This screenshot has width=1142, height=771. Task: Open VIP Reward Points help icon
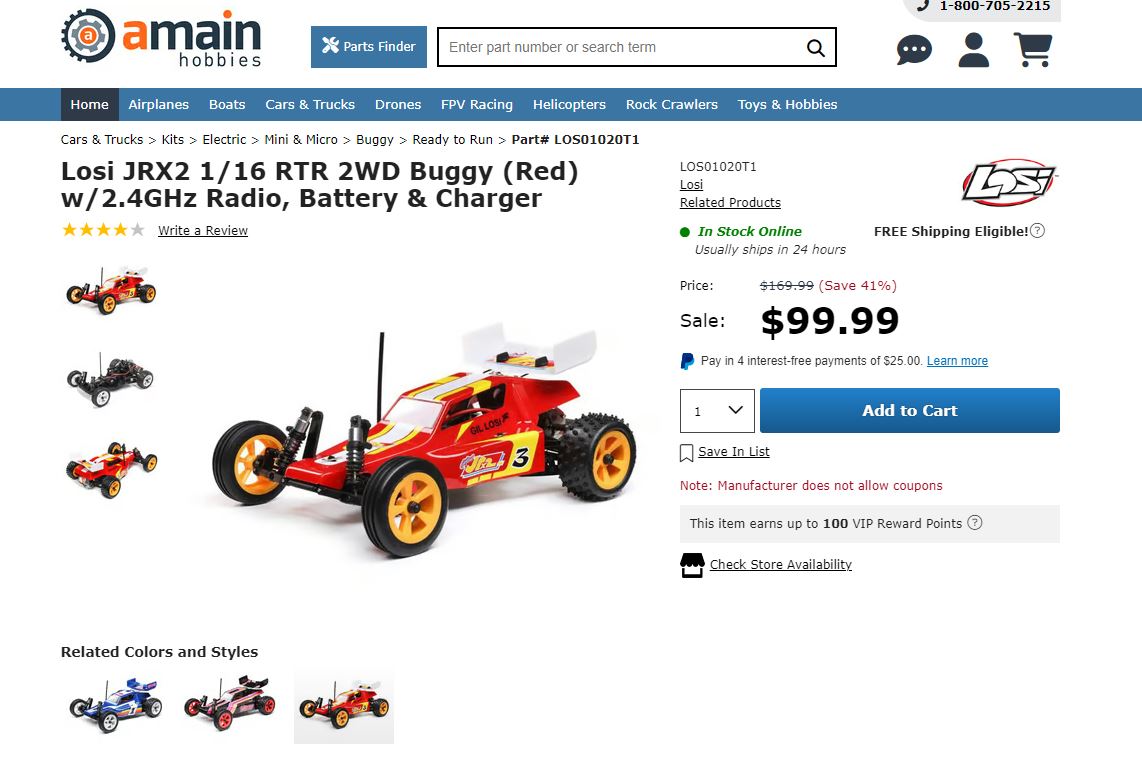point(974,523)
